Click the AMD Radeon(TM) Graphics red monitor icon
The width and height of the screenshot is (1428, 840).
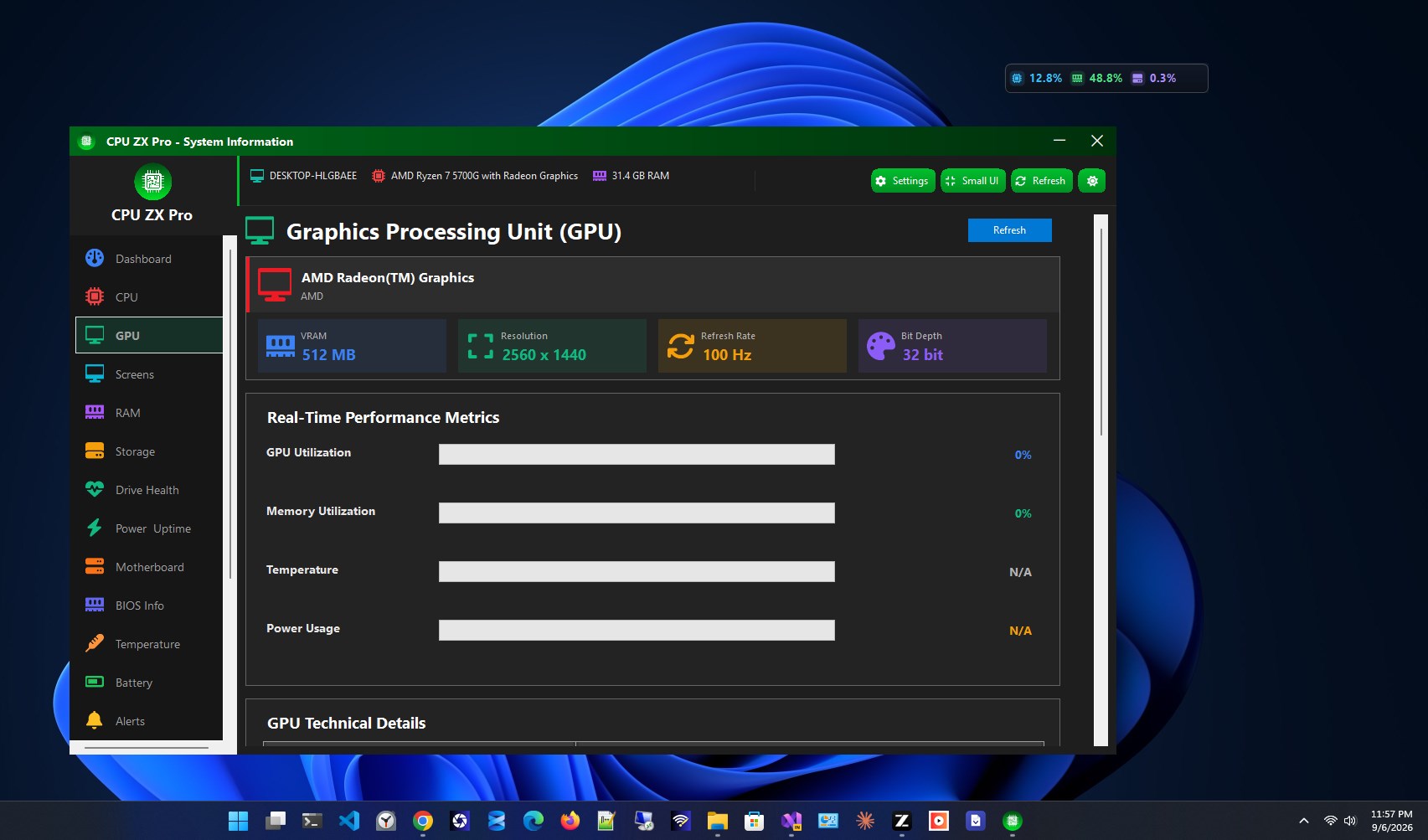pyautogui.click(x=275, y=285)
